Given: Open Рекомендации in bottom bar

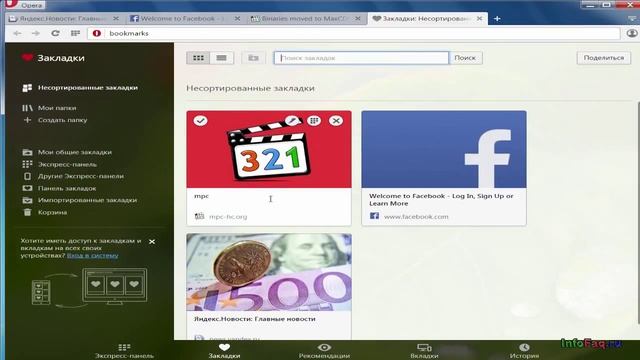Looking at the screenshot, I should (324, 351).
